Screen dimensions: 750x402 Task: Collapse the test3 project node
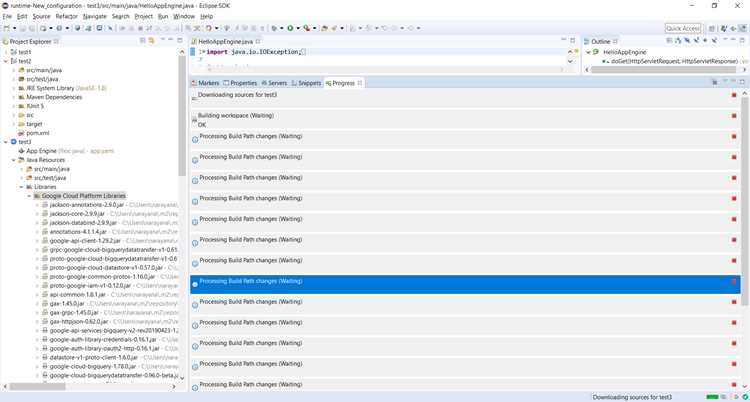point(6,142)
